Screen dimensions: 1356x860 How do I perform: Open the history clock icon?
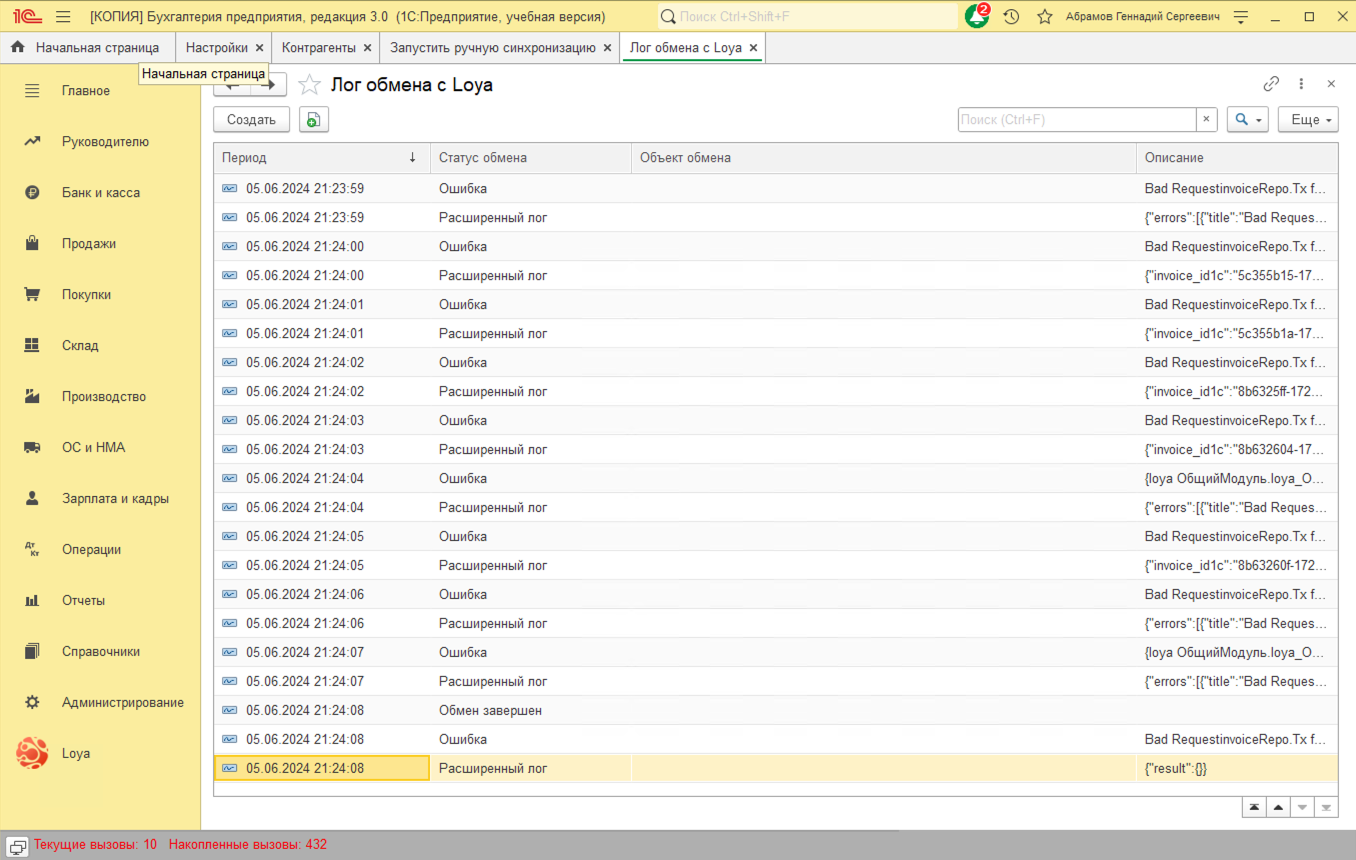click(x=1011, y=17)
